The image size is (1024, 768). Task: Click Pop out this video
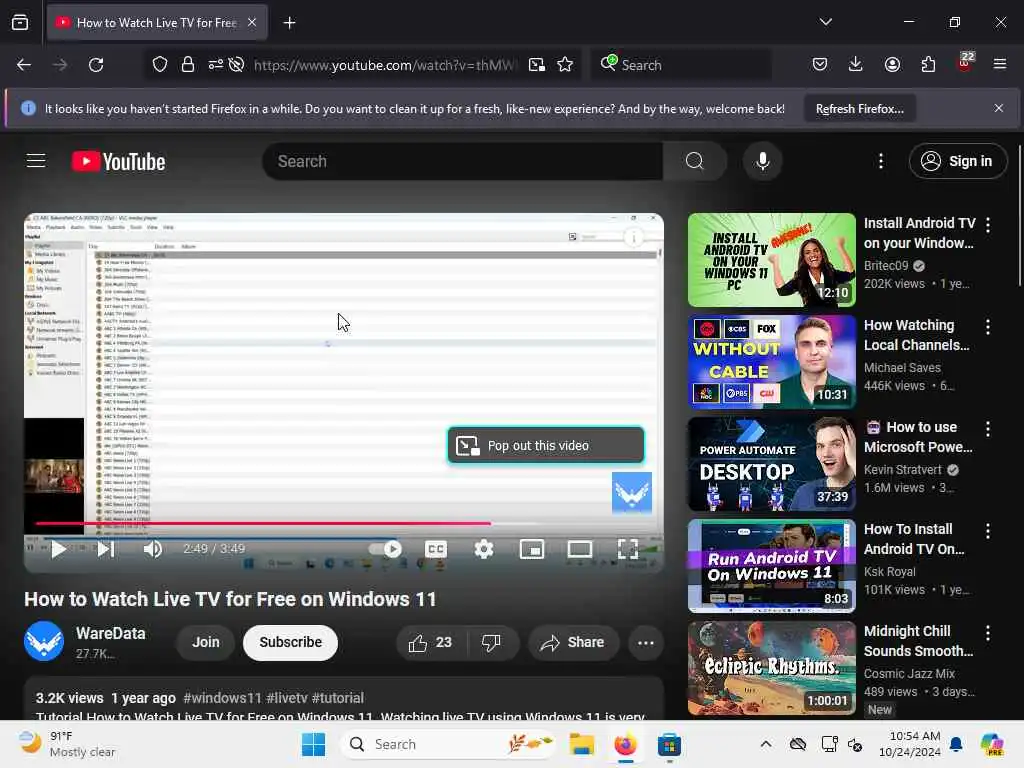pyautogui.click(x=546, y=445)
